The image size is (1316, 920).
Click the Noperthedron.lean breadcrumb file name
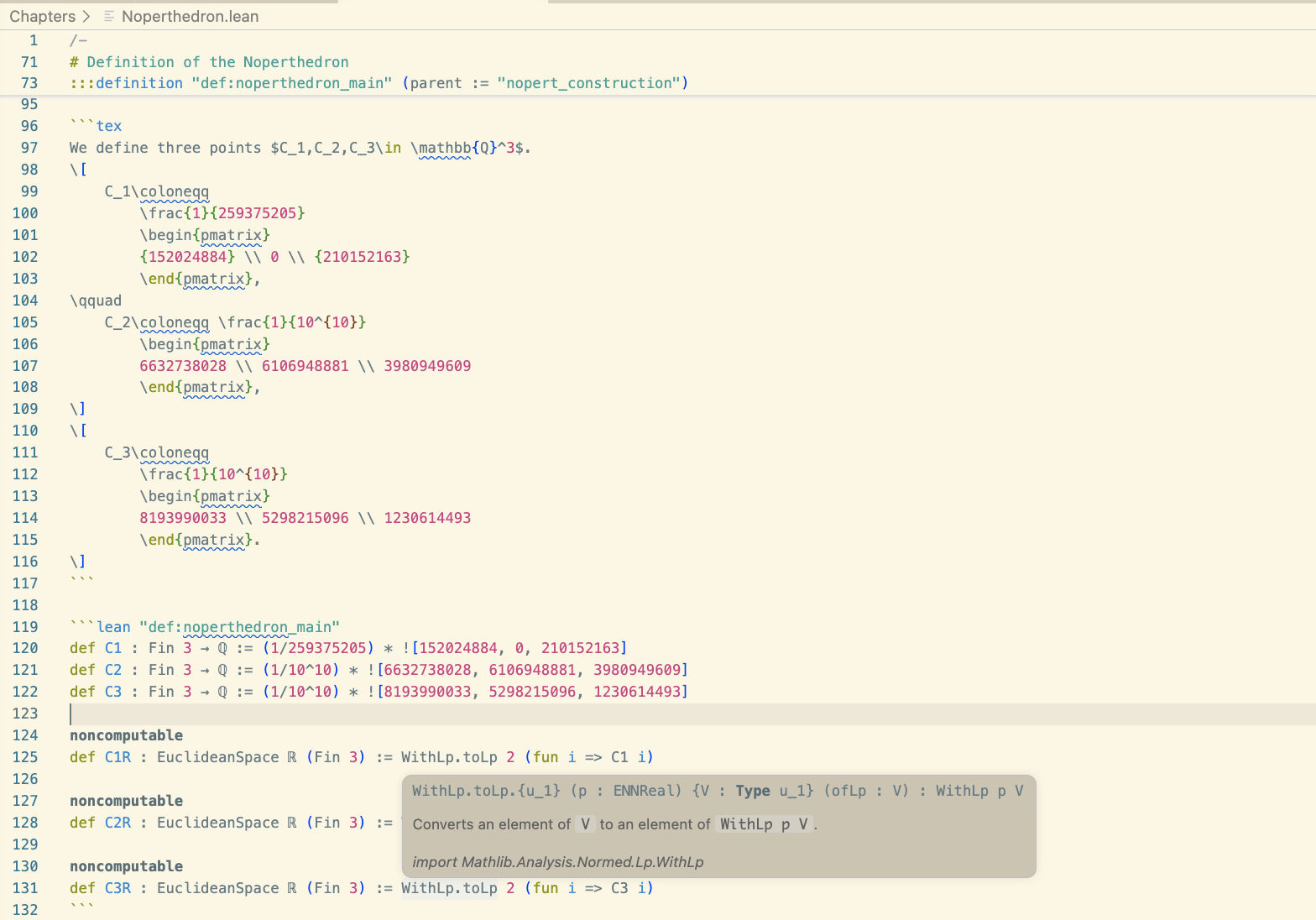(191, 16)
